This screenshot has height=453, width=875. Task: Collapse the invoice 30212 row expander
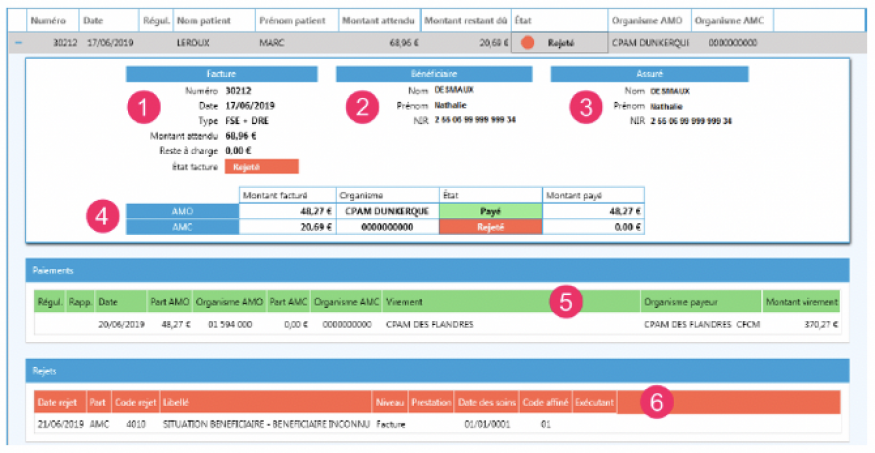[x=17, y=43]
